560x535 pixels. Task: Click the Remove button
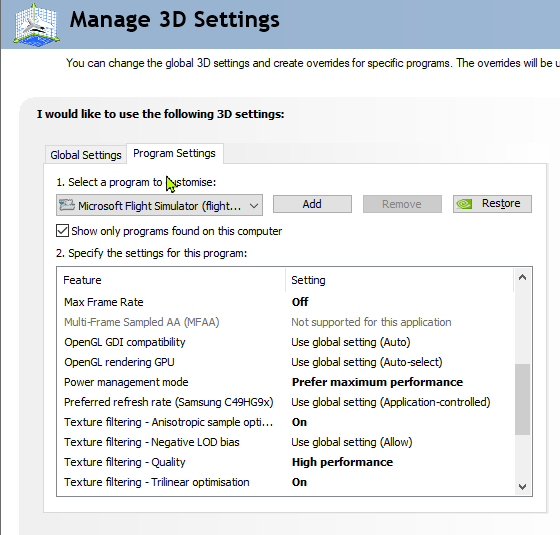point(402,204)
